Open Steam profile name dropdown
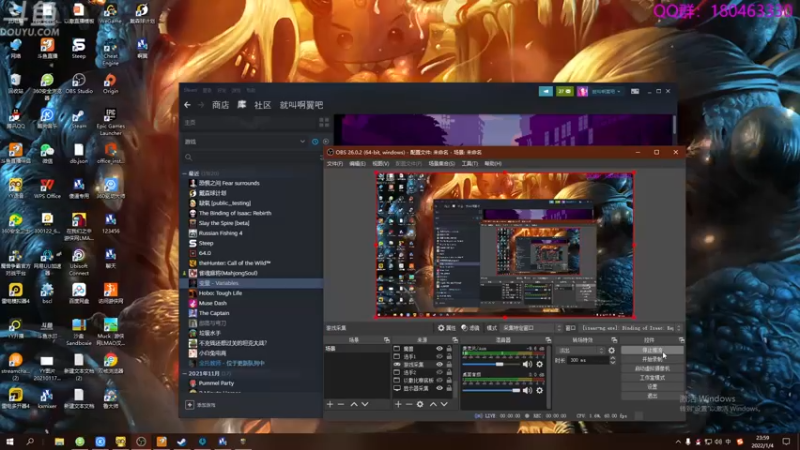The height and width of the screenshot is (450, 800). coord(606,91)
